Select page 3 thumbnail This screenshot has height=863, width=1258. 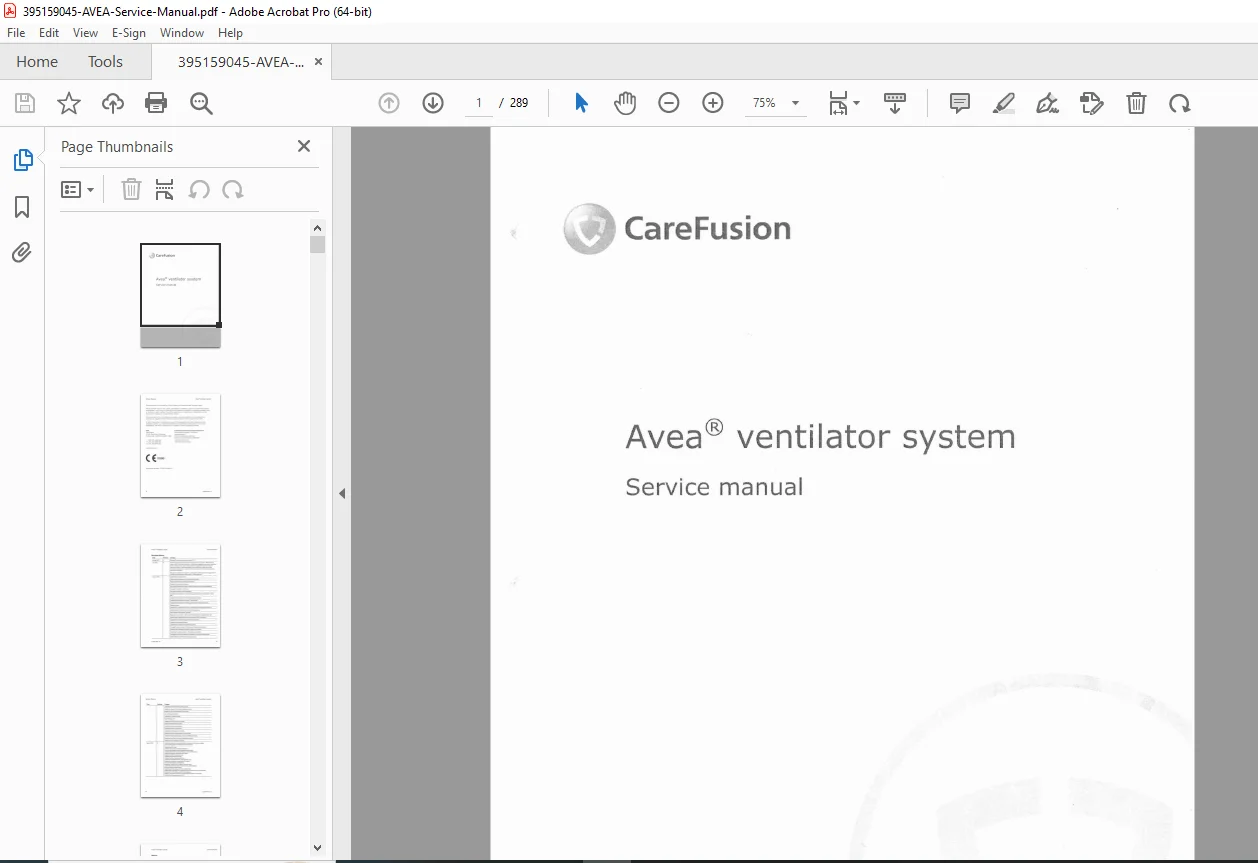[180, 596]
